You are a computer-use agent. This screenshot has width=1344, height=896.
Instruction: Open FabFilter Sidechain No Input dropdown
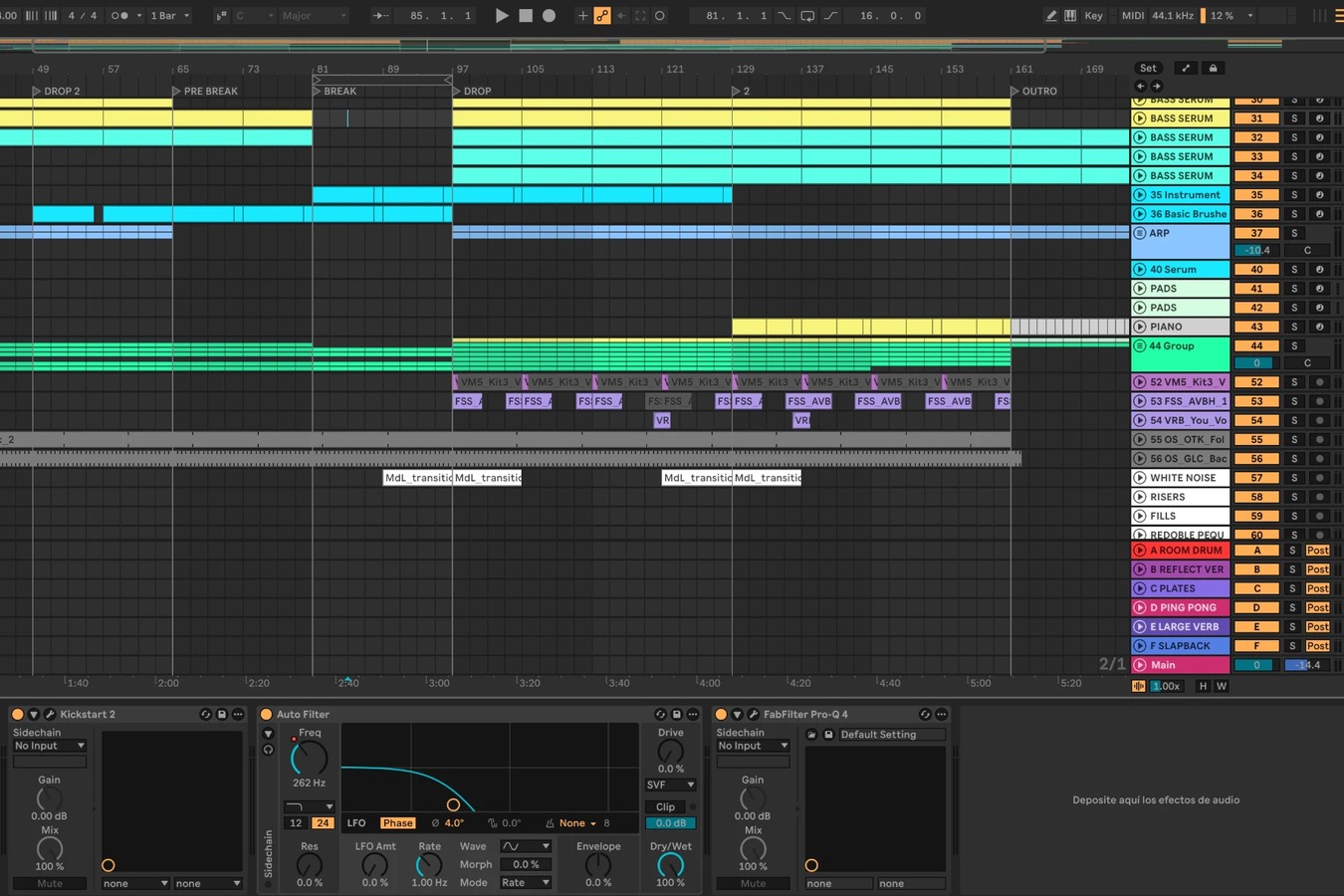point(754,746)
